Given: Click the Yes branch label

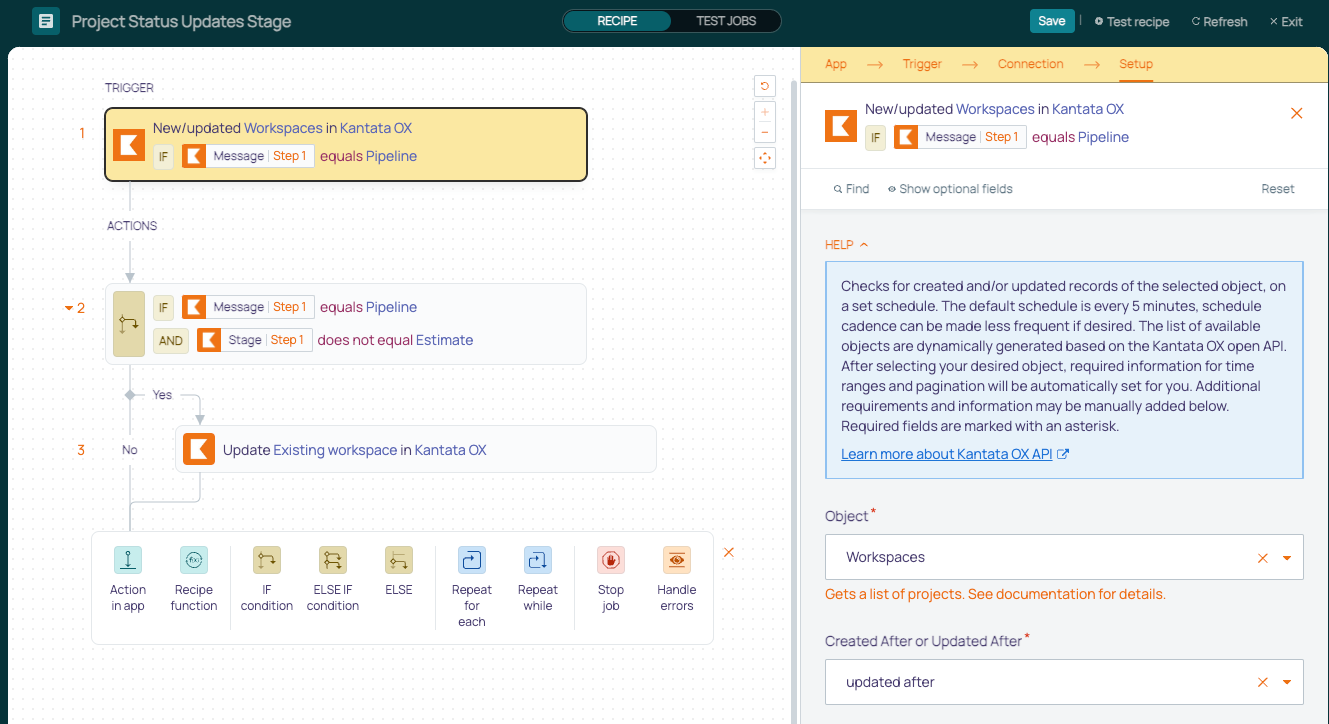Looking at the screenshot, I should [162, 395].
